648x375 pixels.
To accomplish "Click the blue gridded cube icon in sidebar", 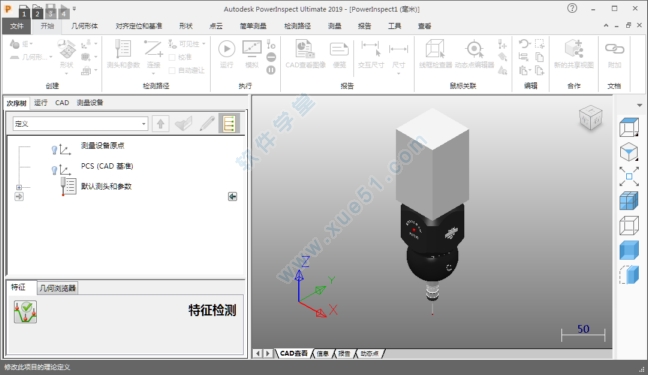I will pos(629,201).
